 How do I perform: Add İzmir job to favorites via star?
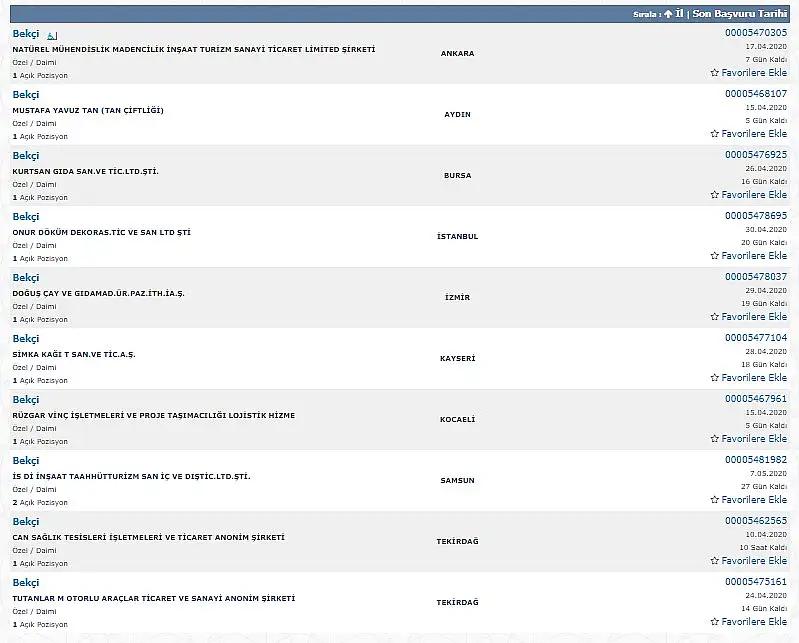pos(714,317)
